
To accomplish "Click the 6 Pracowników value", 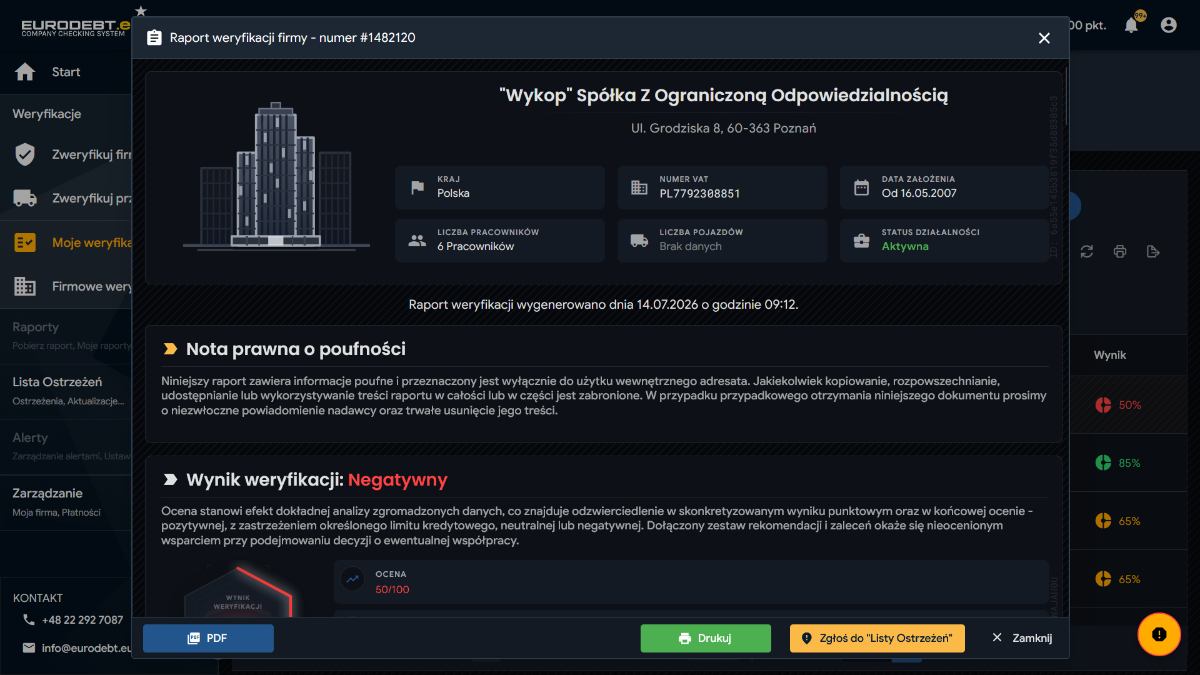I will point(475,246).
